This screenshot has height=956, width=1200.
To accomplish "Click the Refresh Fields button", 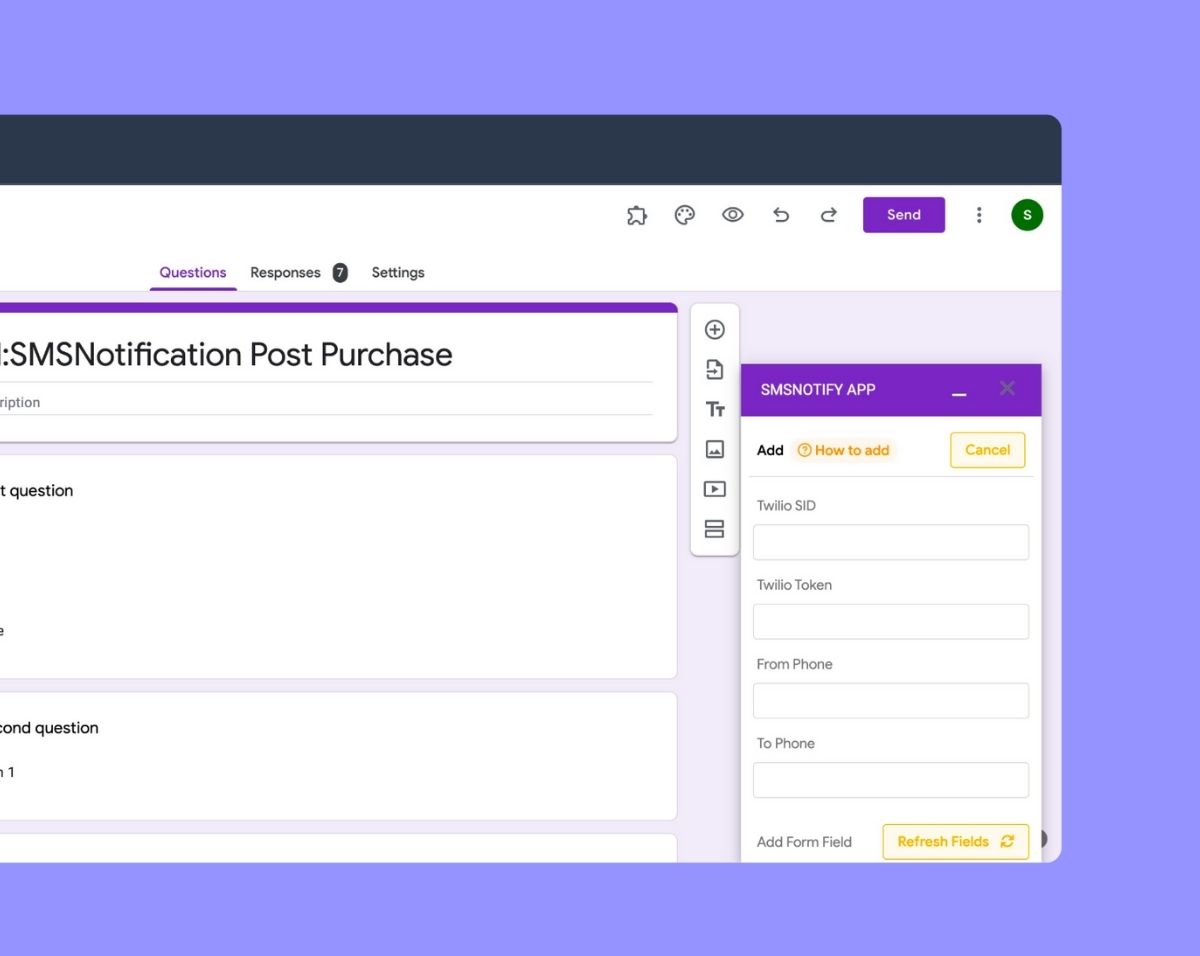I will pos(955,842).
